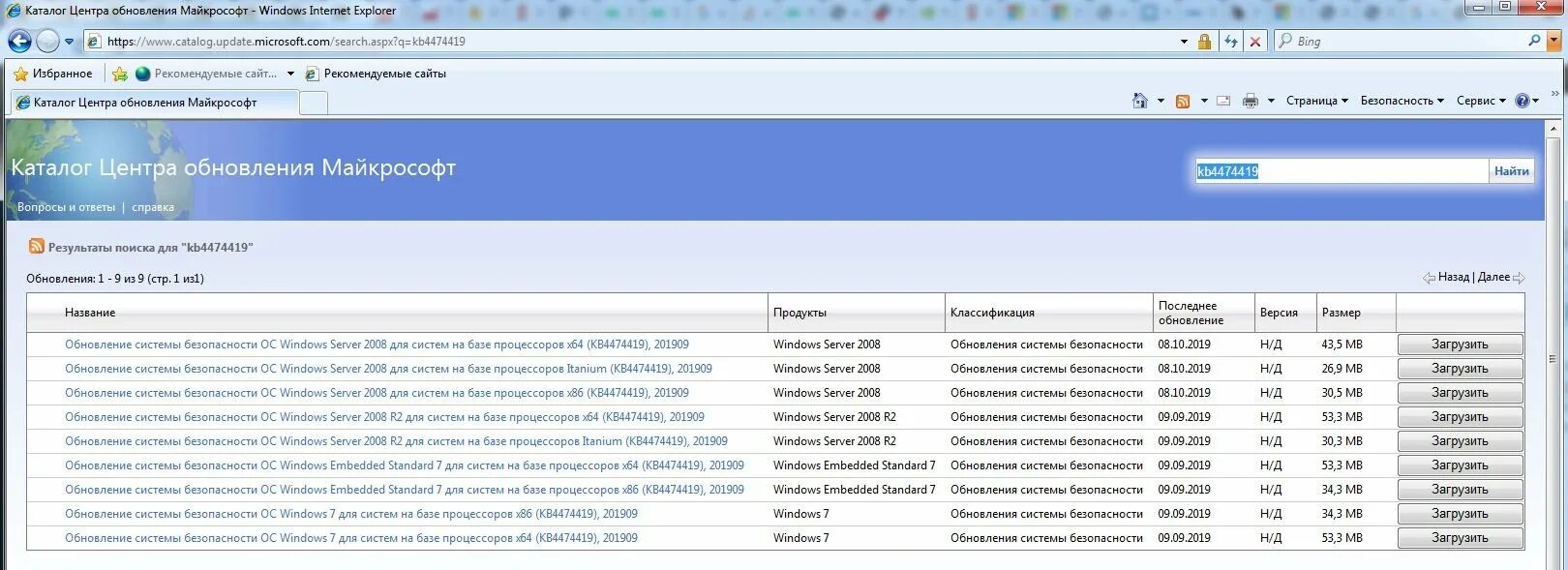Image resolution: width=1568 pixels, height=570 pixels.
Task: Open Windows Server 2008 R2 Itanium update link
Action: pyautogui.click(x=396, y=441)
